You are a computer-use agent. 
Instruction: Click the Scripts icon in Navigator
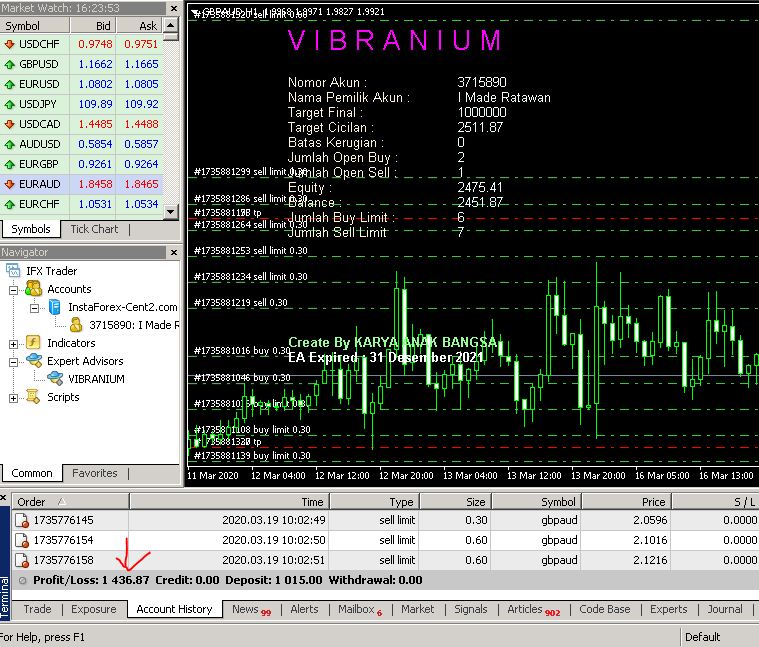point(35,397)
